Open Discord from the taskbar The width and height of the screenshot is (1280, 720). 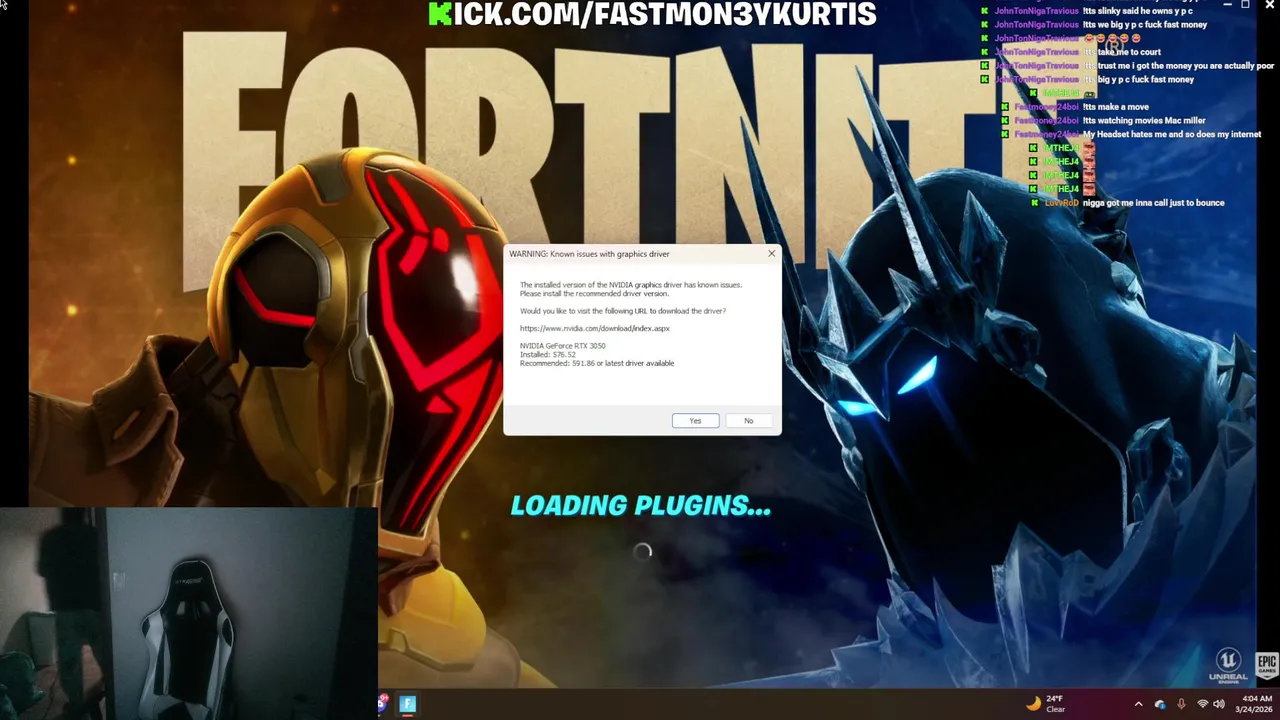point(383,704)
